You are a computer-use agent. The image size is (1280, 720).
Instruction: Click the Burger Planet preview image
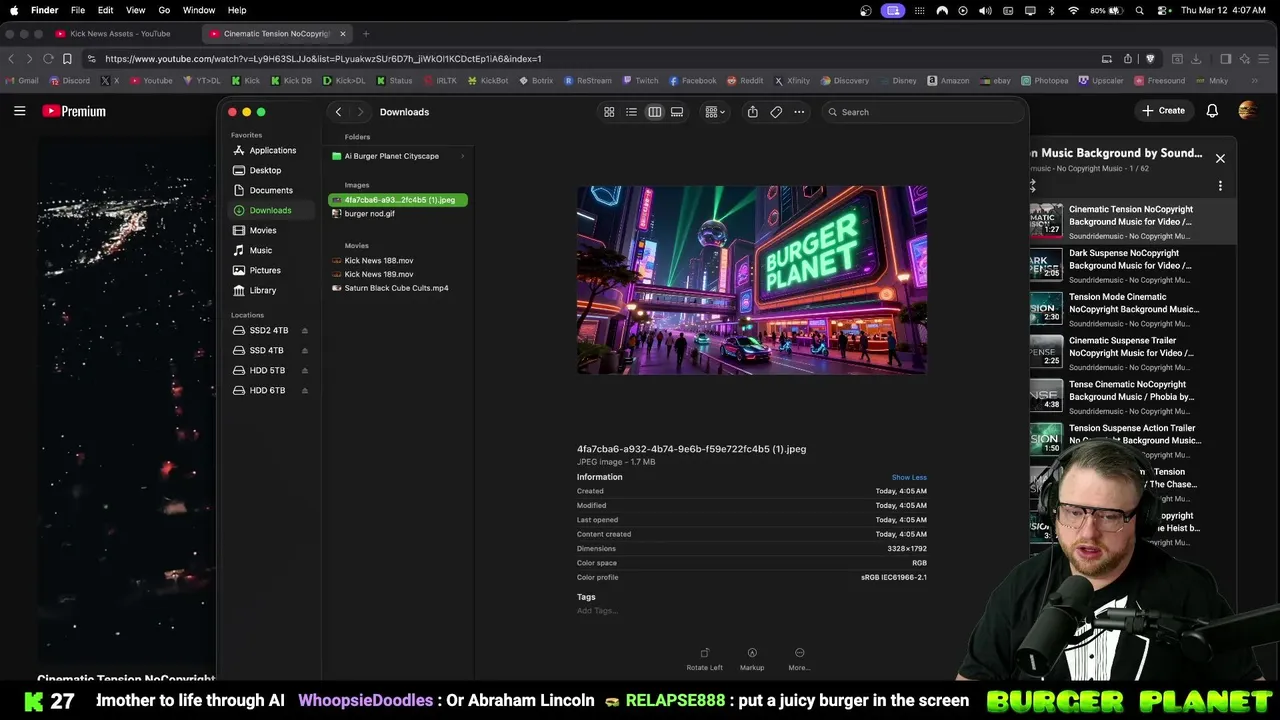[752, 280]
